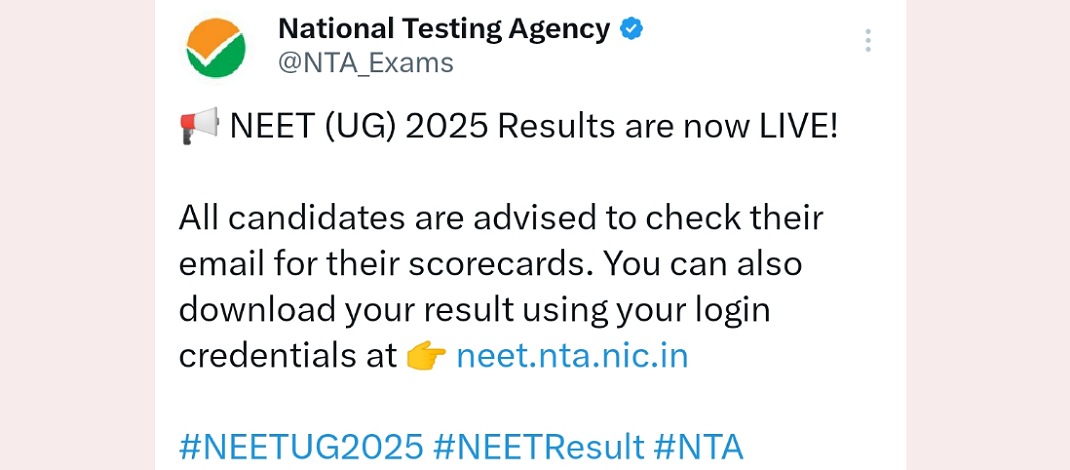Click the pointing hand emoji
1070x470 pixels.
point(427,357)
